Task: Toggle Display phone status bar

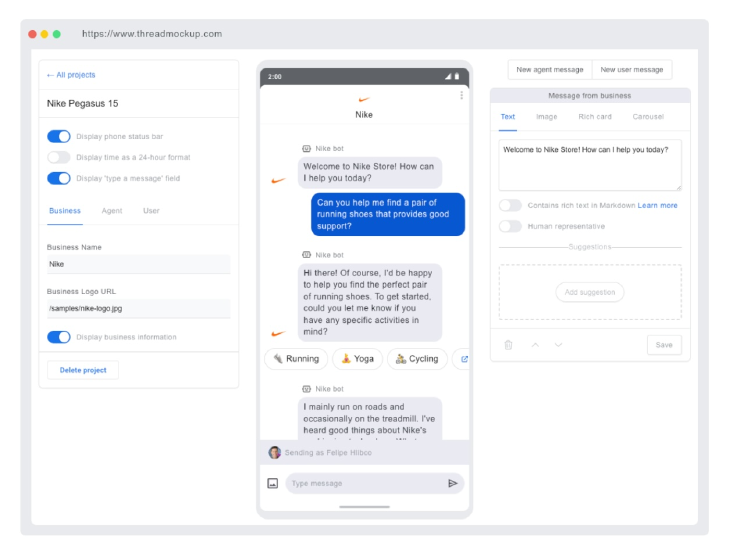Action: click(x=59, y=136)
